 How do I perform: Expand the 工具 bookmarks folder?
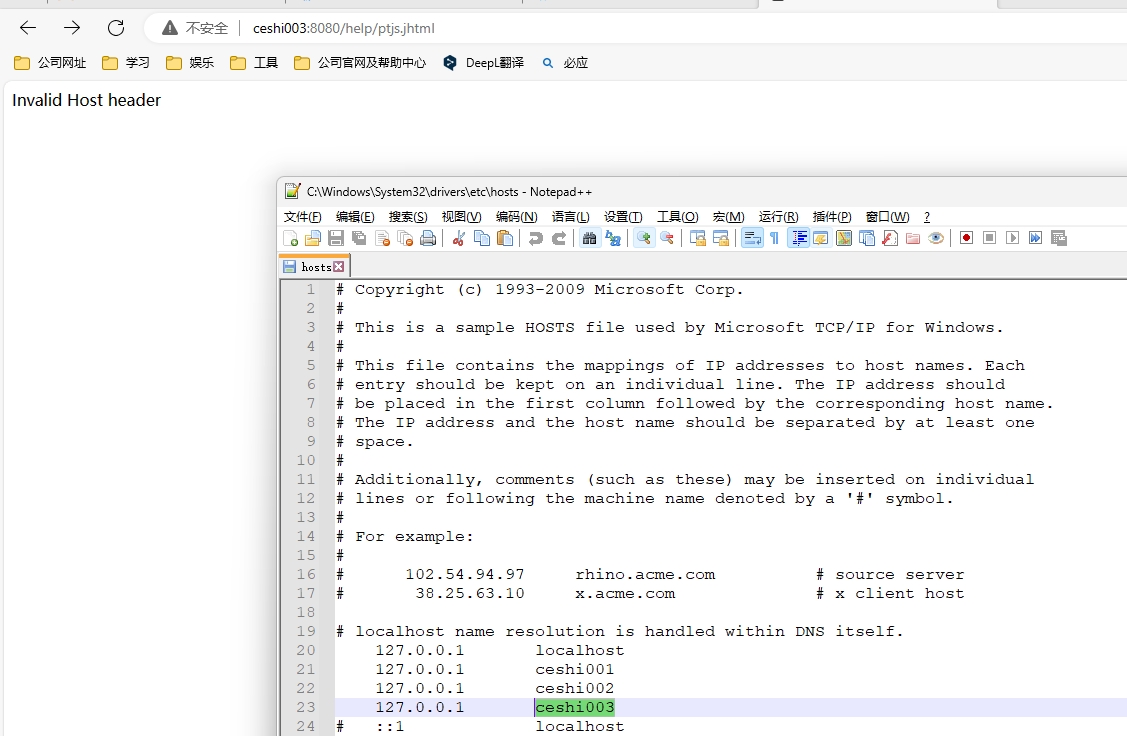click(254, 63)
